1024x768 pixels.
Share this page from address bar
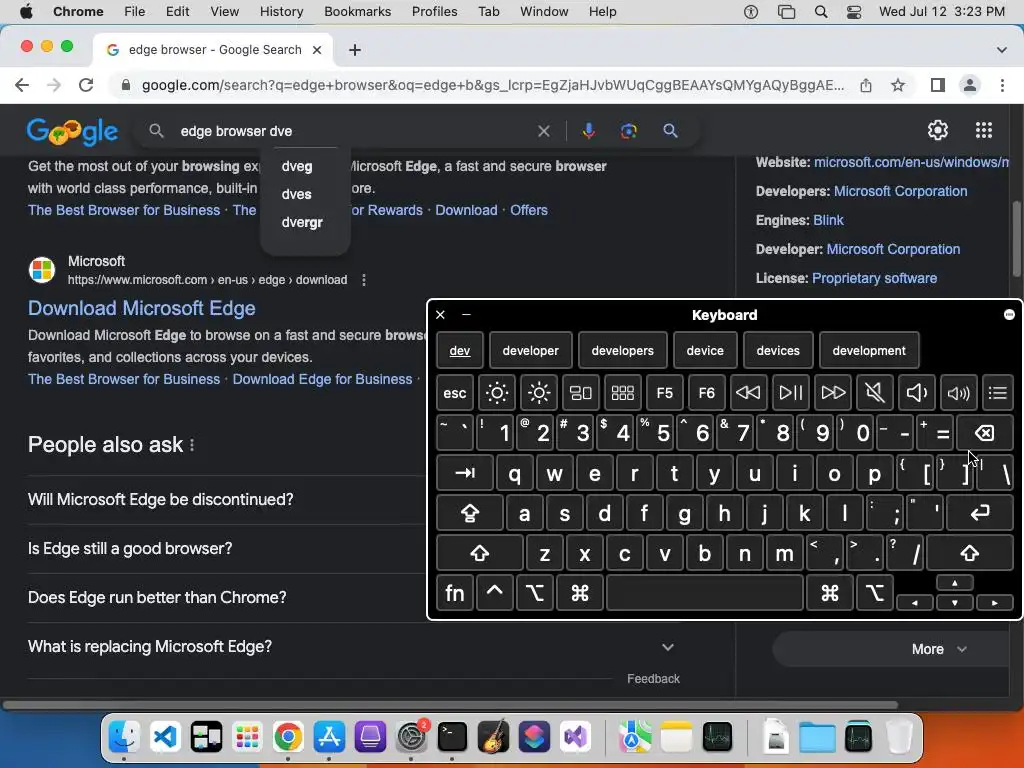pos(866,85)
